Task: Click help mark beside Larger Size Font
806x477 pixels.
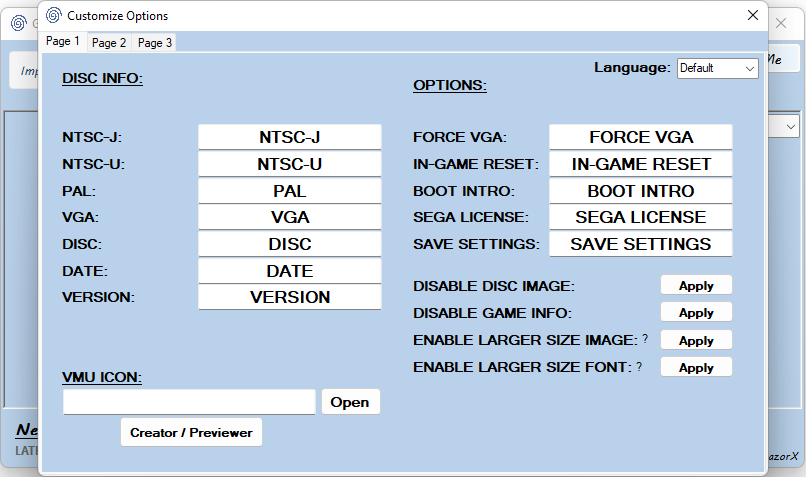Action: tap(639, 366)
